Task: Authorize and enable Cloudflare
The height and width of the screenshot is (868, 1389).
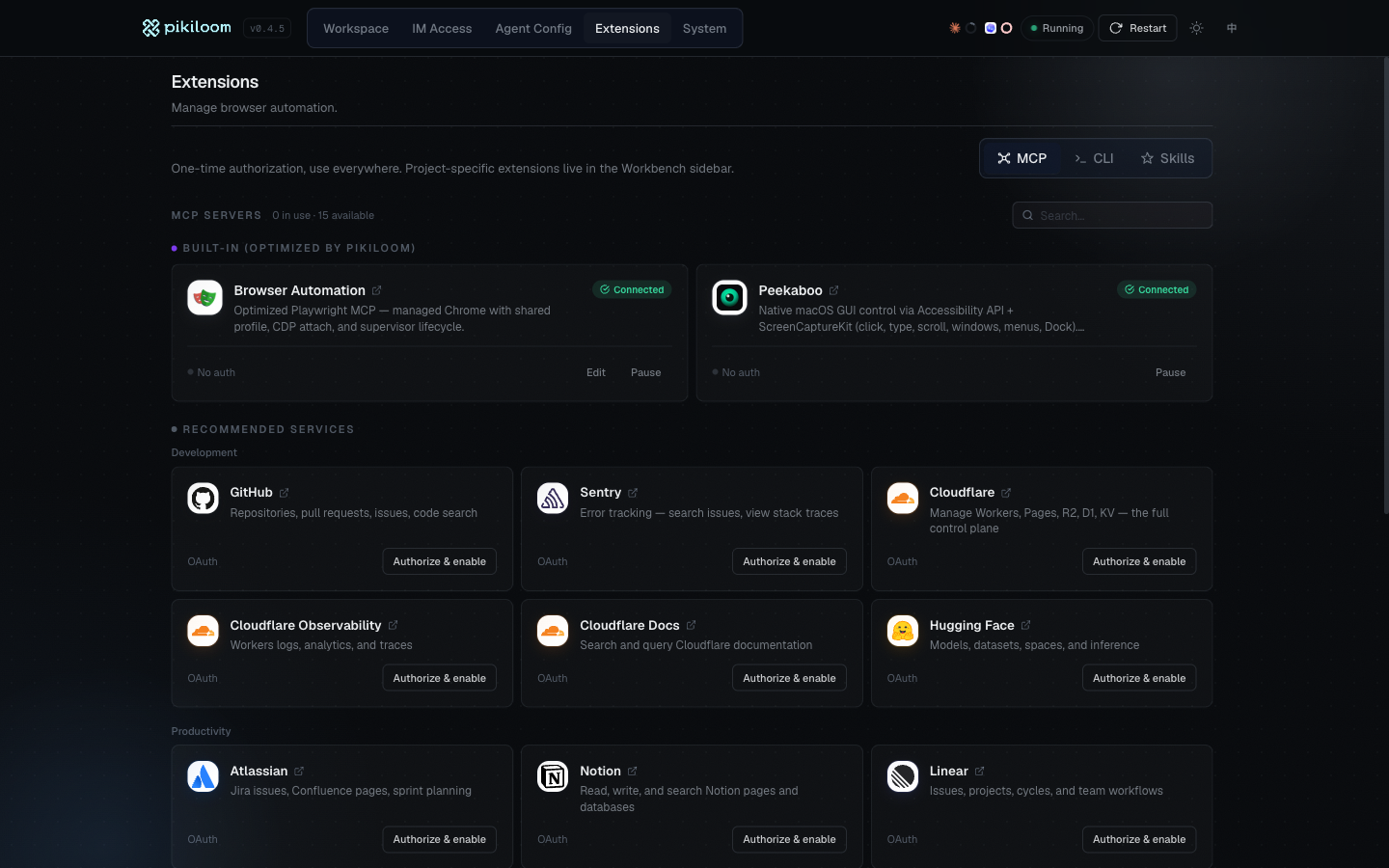Action: click(1139, 561)
